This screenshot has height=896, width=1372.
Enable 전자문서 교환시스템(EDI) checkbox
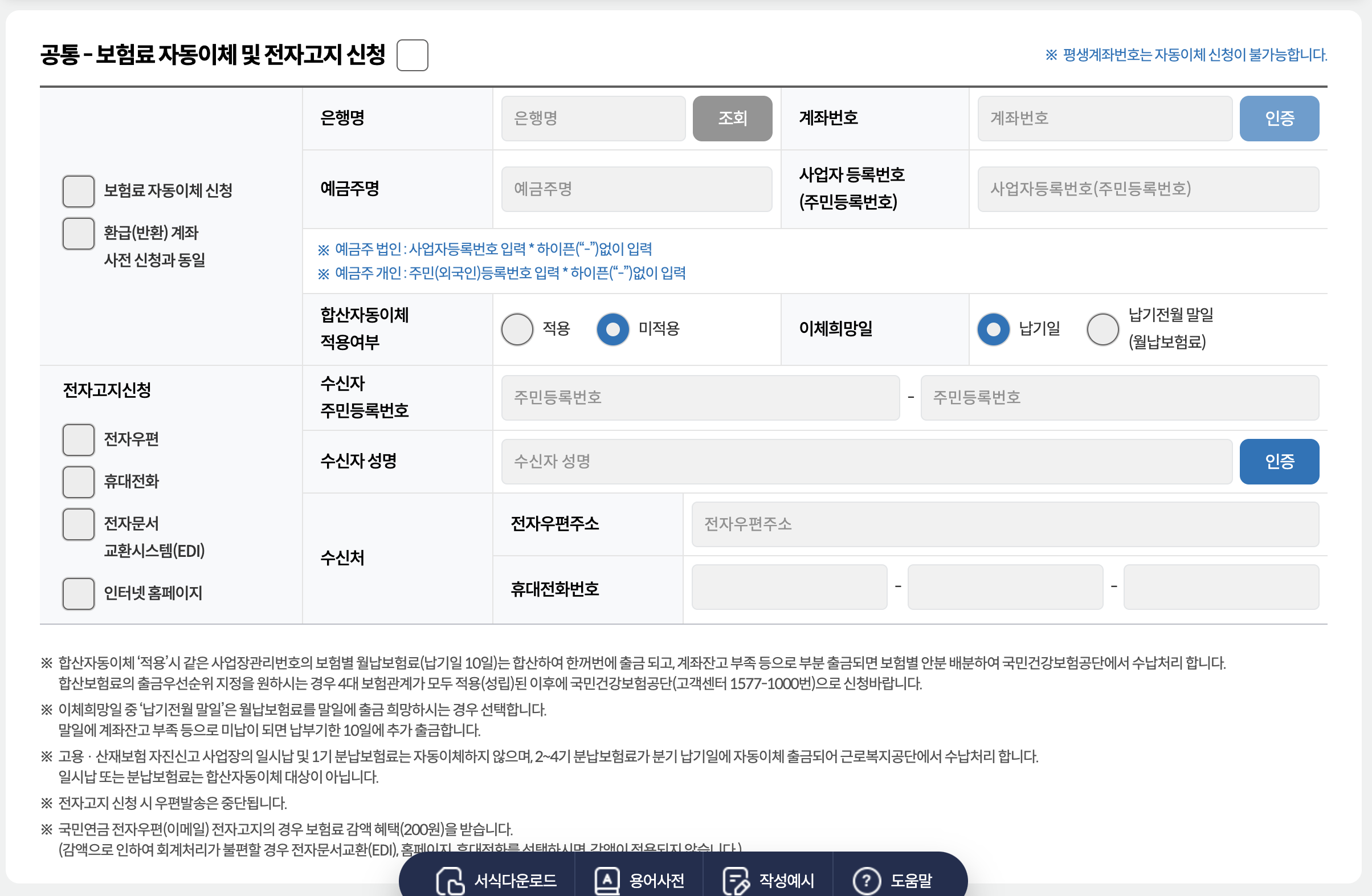tap(79, 524)
